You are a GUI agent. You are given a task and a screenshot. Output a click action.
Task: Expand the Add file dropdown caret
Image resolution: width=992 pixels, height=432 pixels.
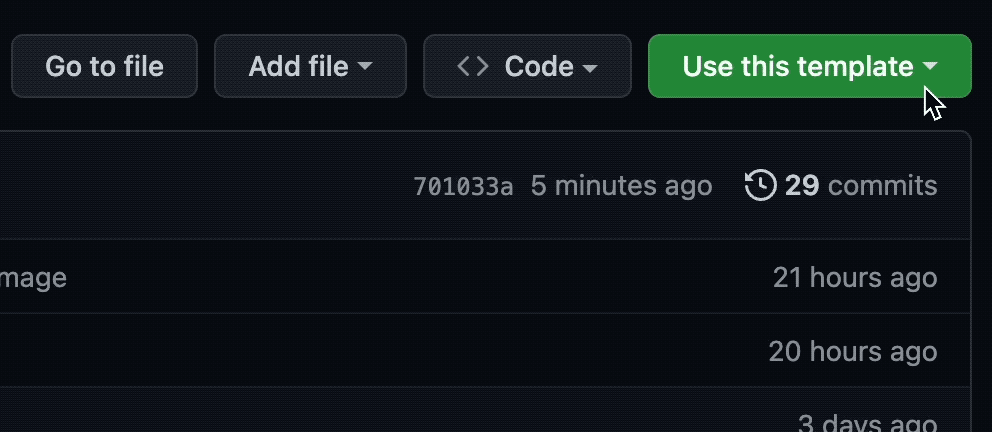click(x=365, y=66)
